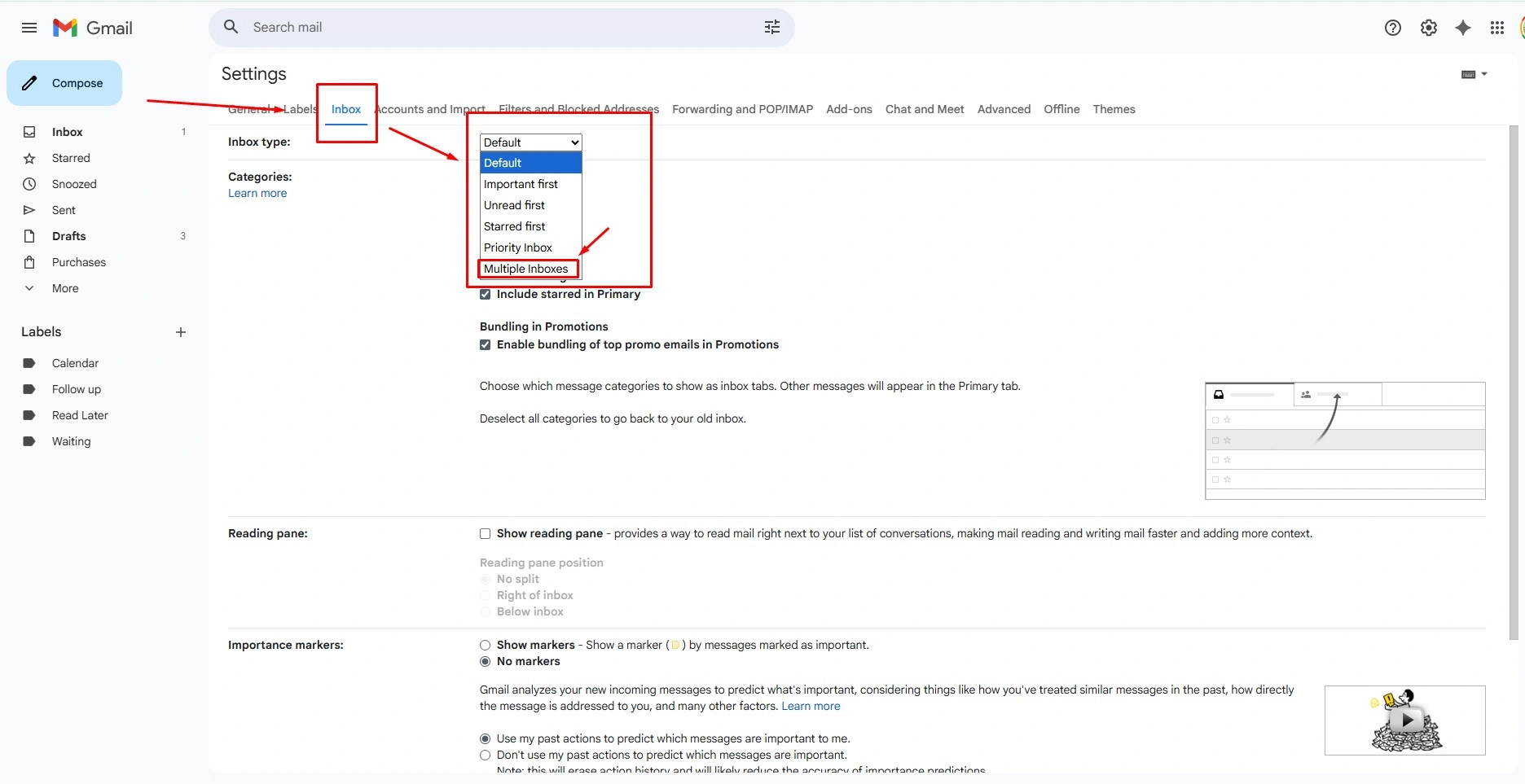Play the importance markers video thumbnail
The height and width of the screenshot is (784, 1525).
[x=1405, y=720]
